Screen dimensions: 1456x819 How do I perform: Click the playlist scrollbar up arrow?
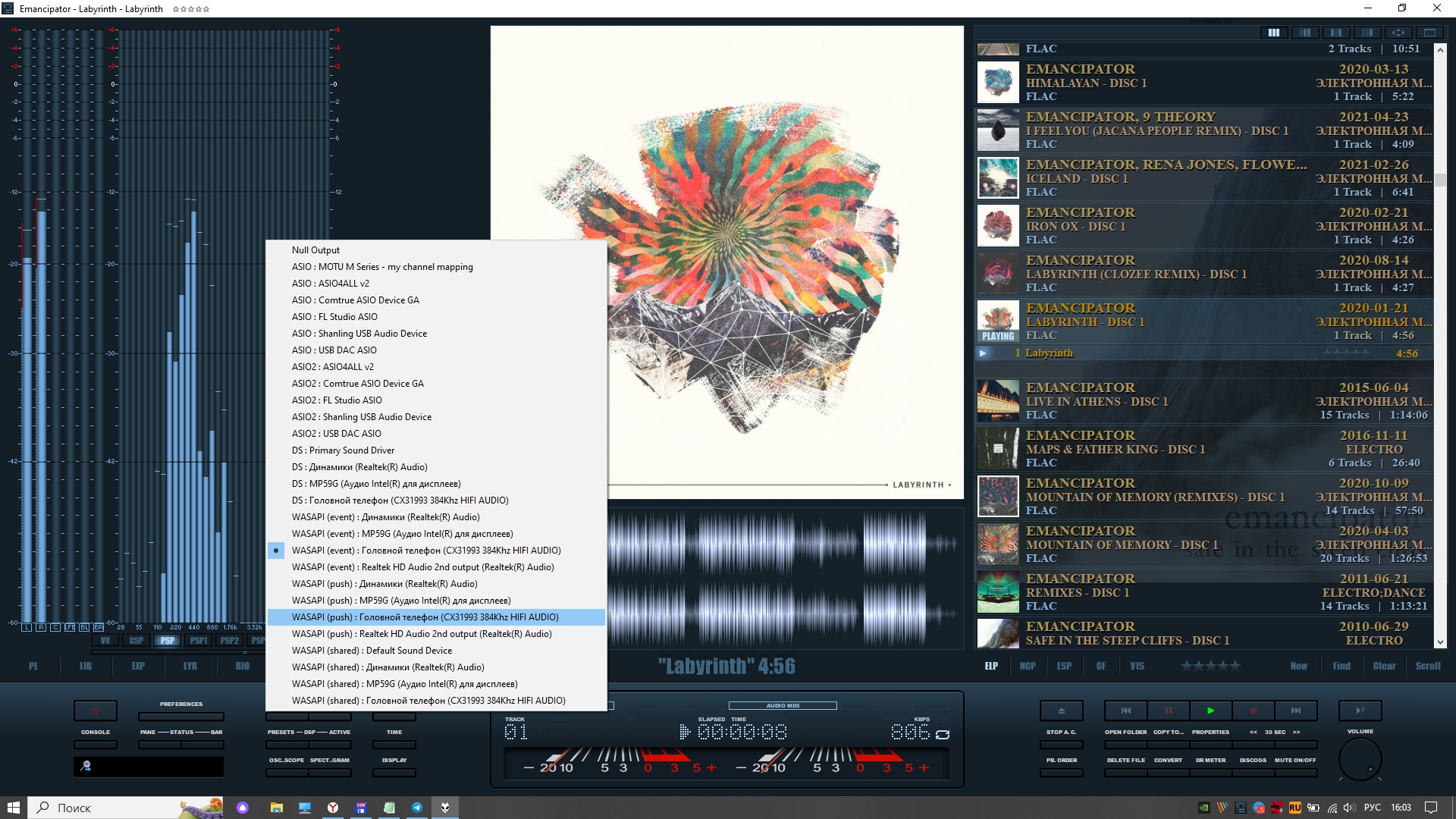tap(1441, 49)
